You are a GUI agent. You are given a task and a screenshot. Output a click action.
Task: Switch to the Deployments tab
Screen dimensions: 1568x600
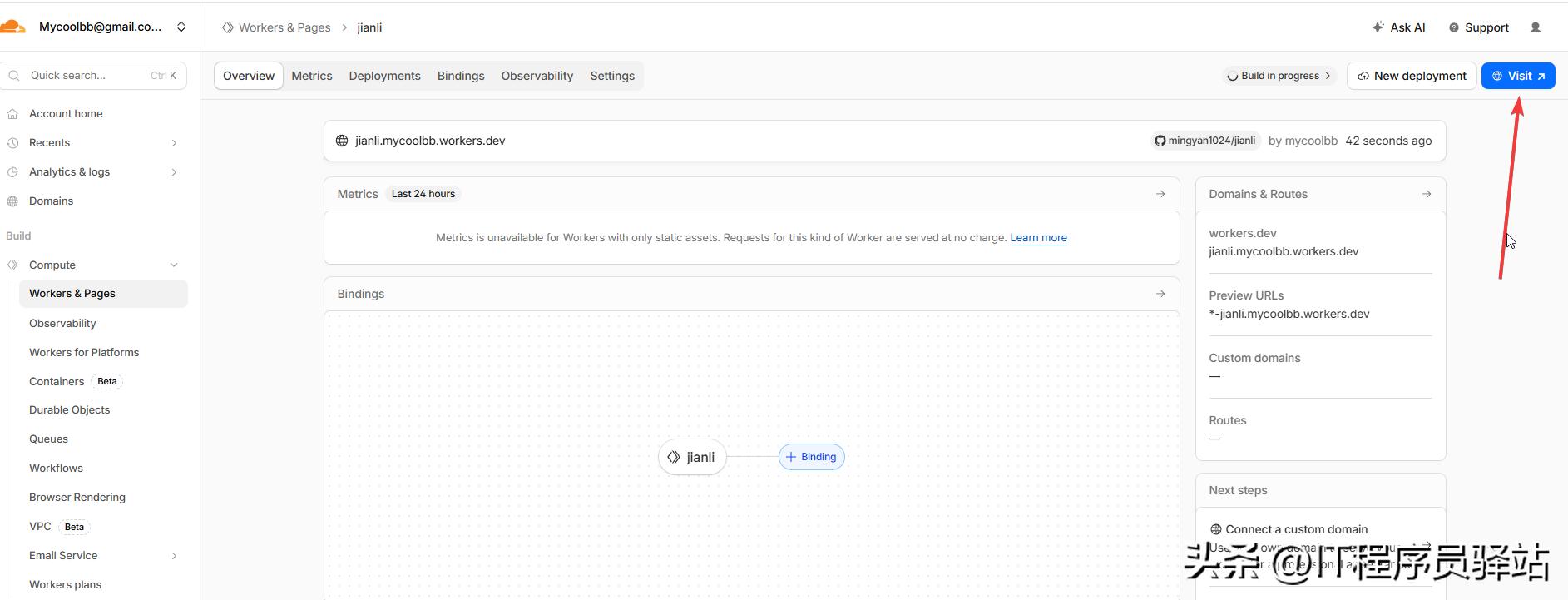point(384,76)
